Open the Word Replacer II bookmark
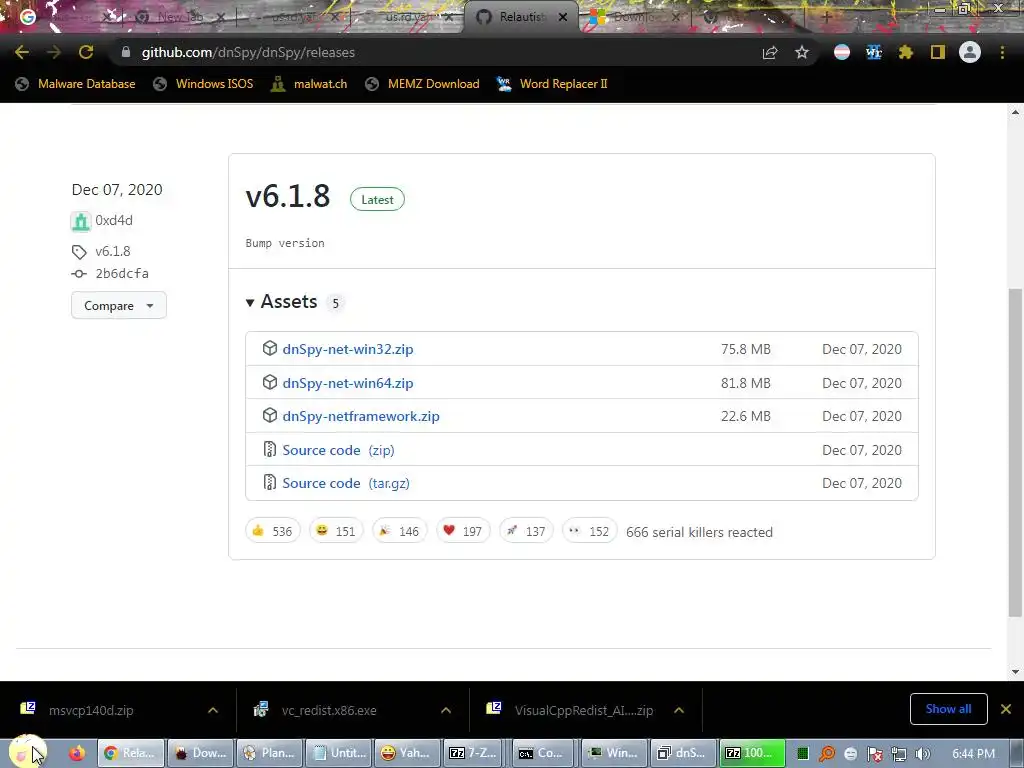Viewport: 1024px width, 768px height. [x=552, y=84]
